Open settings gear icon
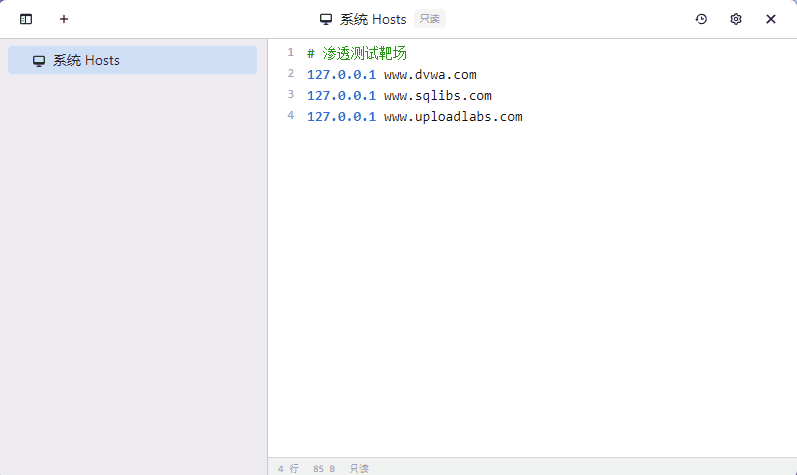 [735, 19]
